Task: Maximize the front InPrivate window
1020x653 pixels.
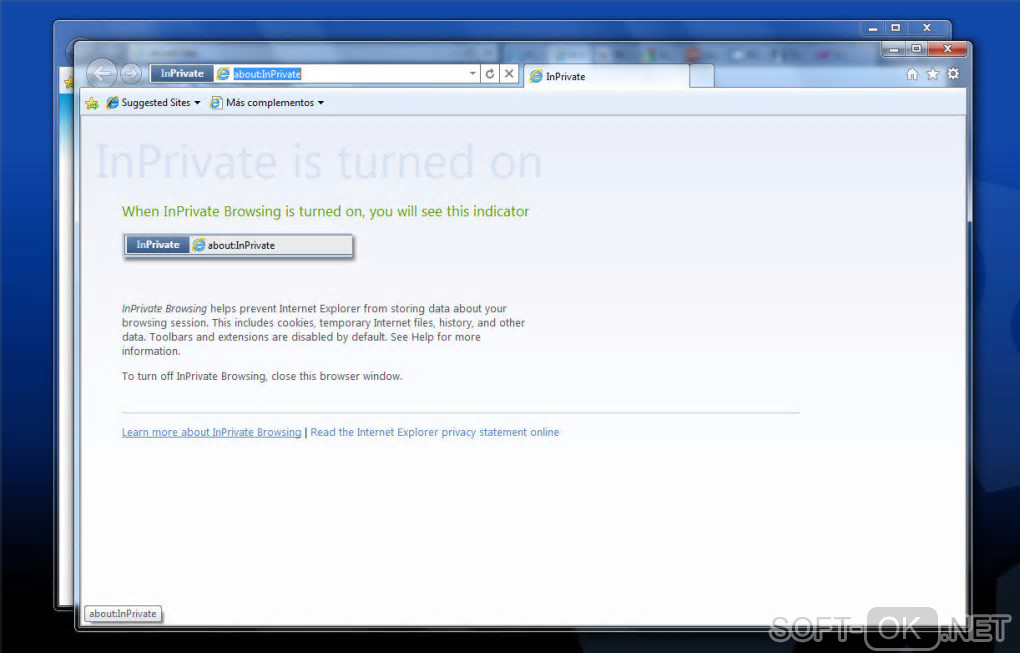Action: 916,49
